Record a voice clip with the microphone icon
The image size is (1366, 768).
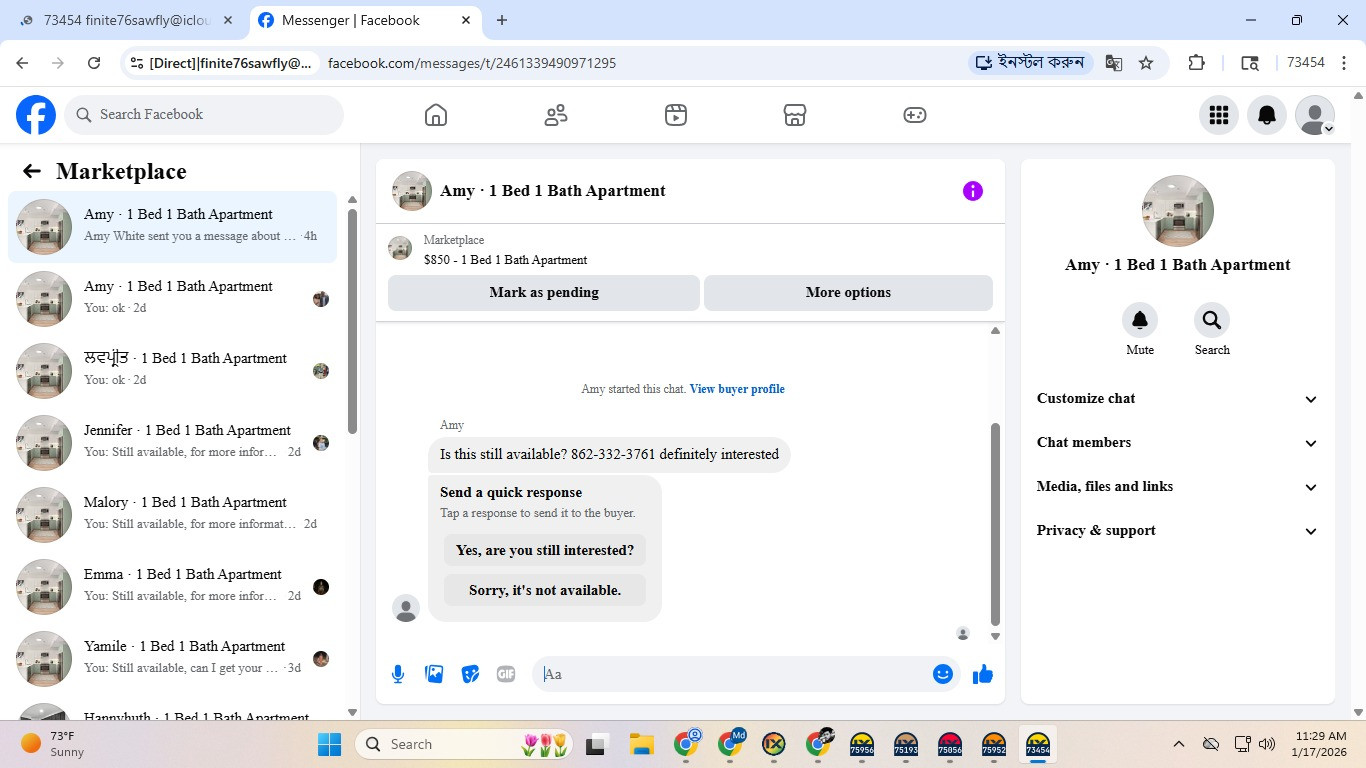[x=398, y=674]
